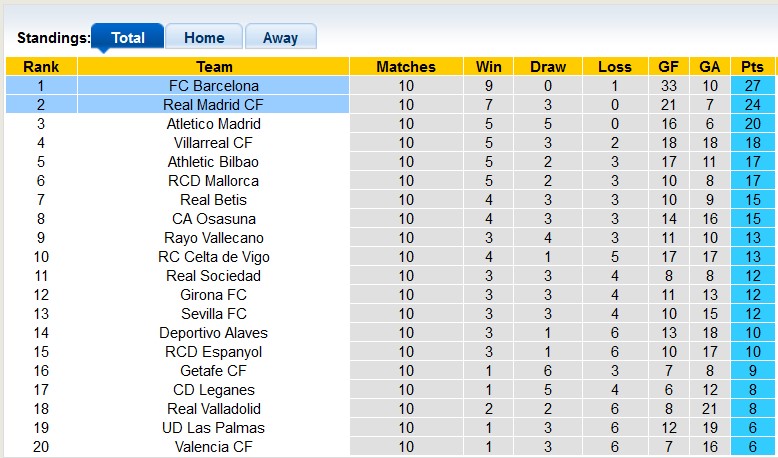The width and height of the screenshot is (778, 458).
Task: Click the Pts column header
Action: point(752,66)
